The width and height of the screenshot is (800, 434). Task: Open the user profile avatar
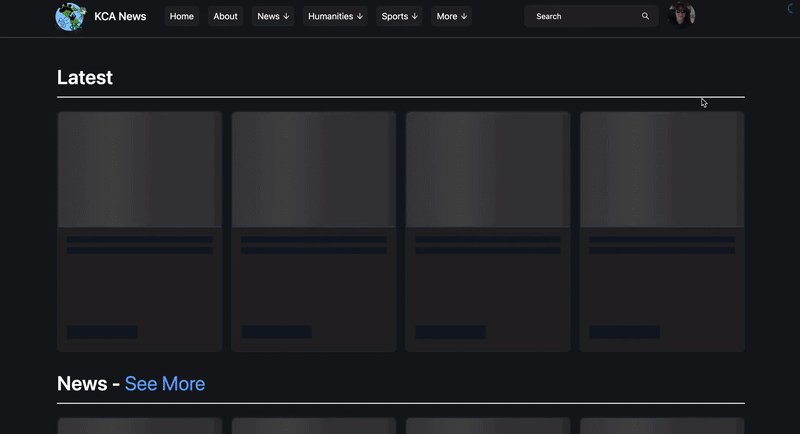point(682,15)
